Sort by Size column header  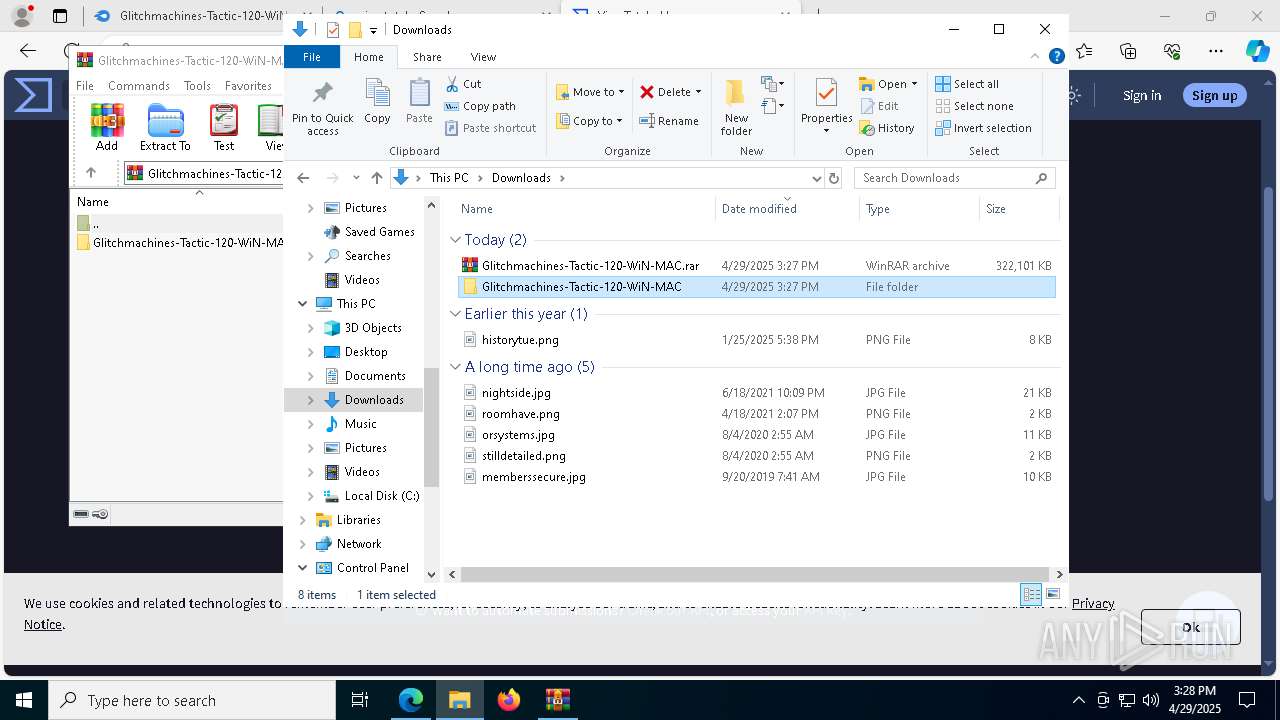(1018, 209)
